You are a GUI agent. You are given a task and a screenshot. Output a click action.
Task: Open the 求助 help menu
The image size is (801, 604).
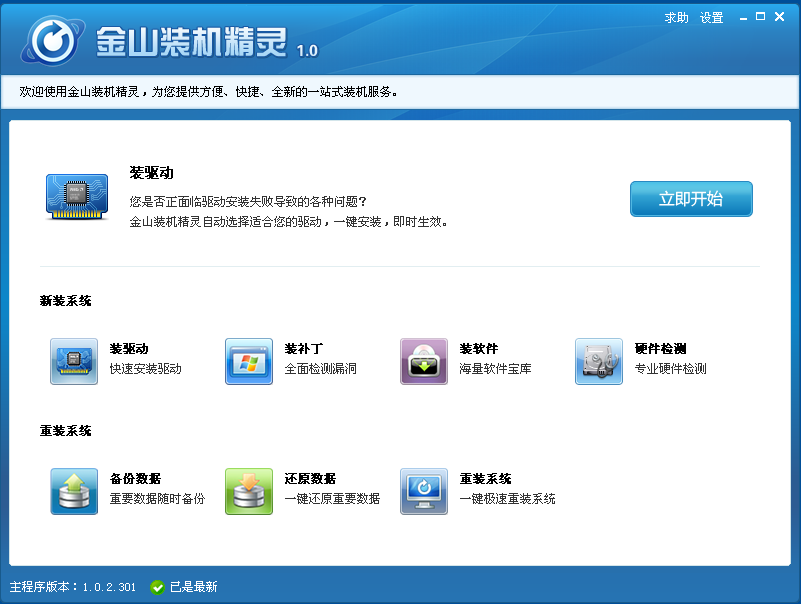676,18
